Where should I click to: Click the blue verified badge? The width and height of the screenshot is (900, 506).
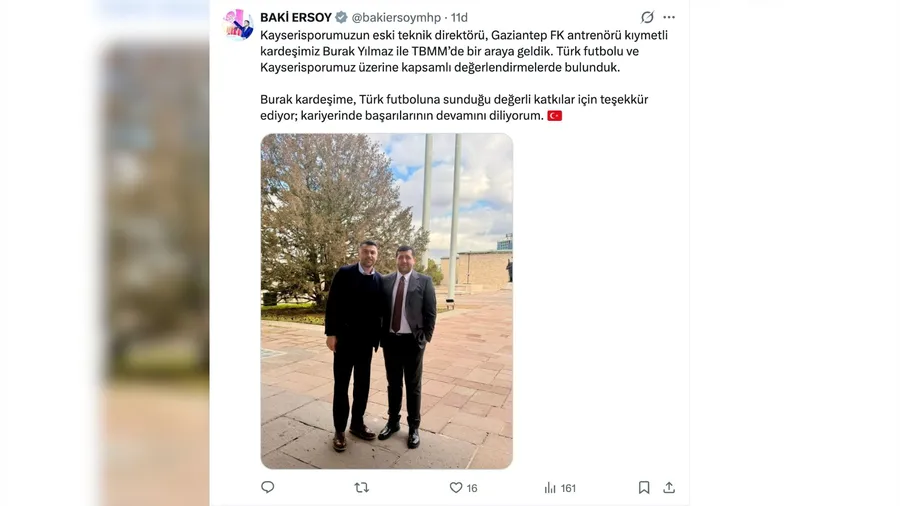[342, 17]
